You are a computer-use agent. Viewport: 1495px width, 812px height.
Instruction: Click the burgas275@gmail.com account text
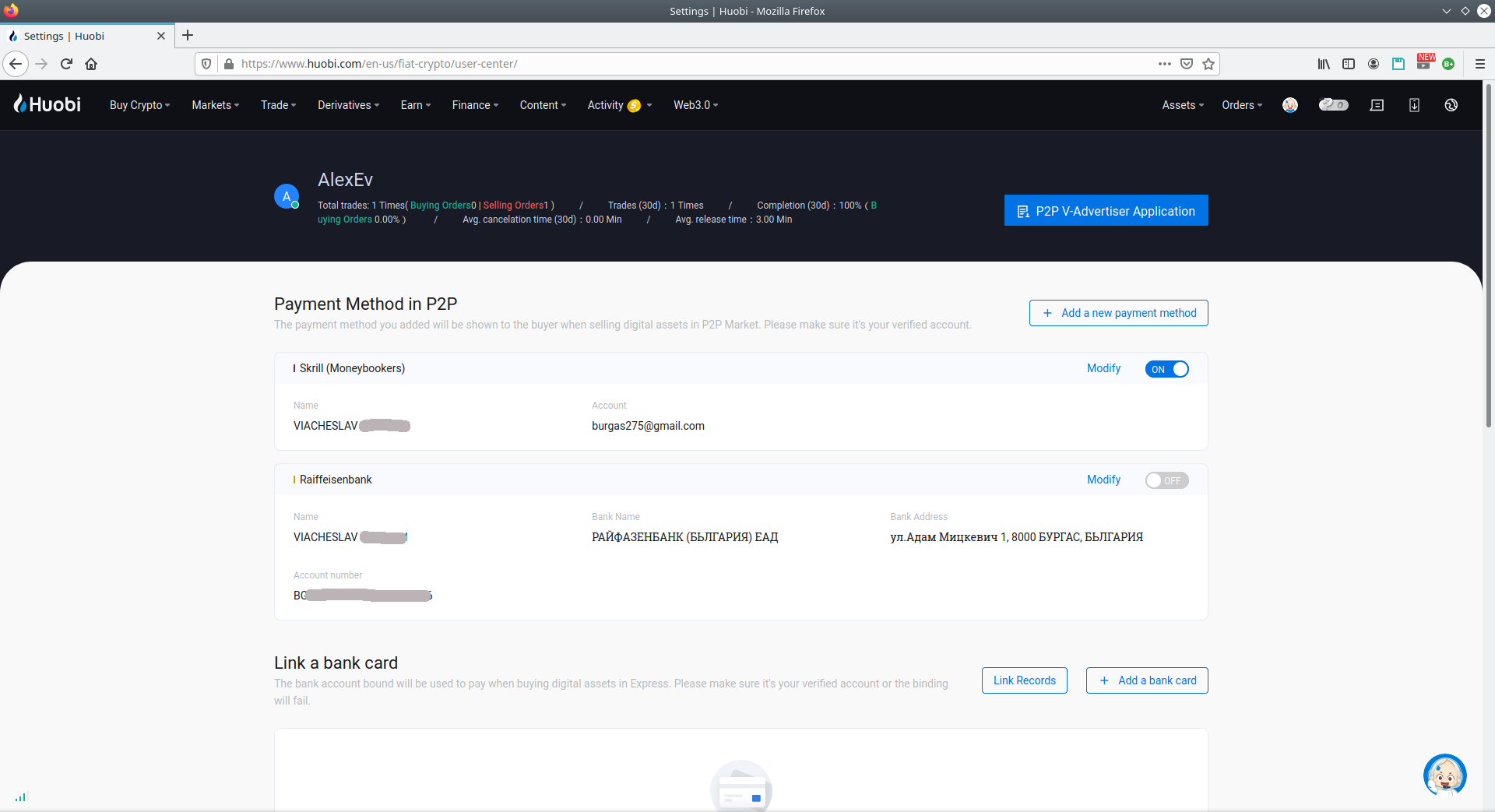[x=648, y=426]
